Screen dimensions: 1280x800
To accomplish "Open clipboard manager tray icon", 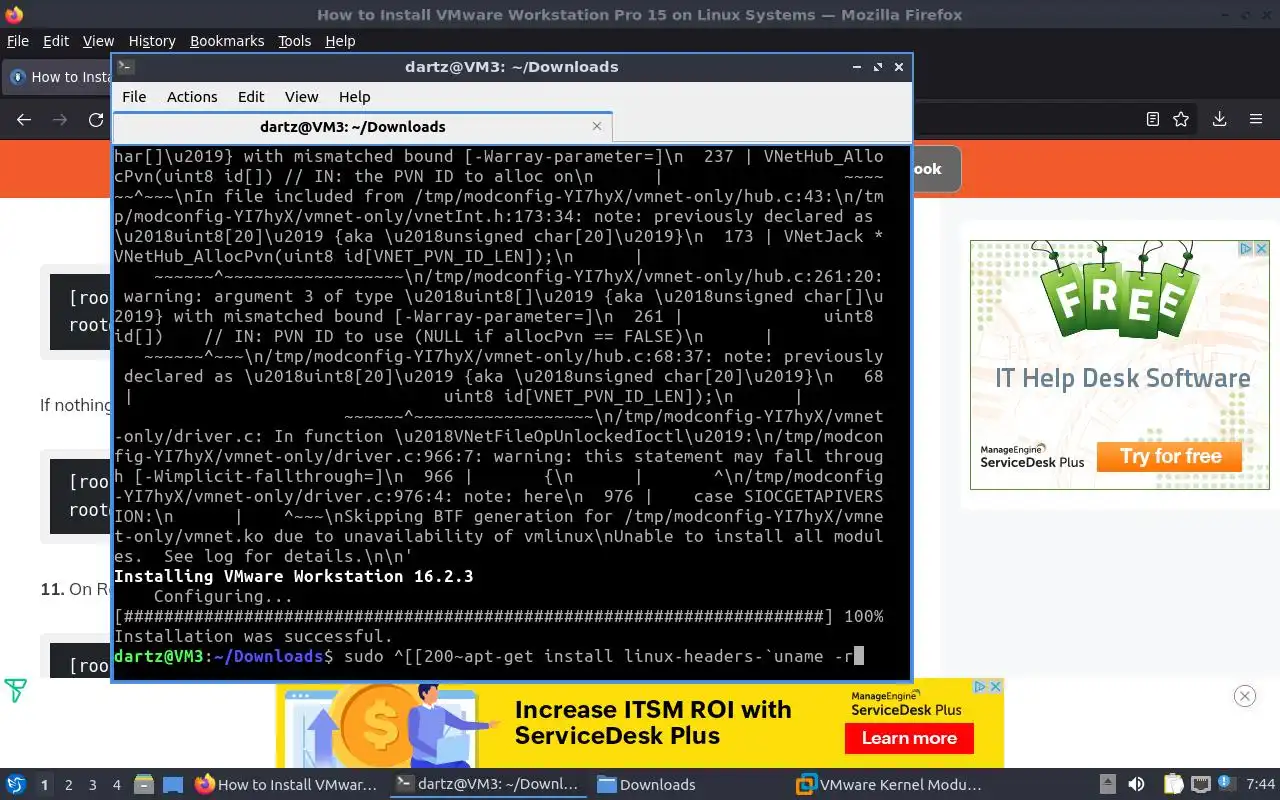I will point(1172,784).
